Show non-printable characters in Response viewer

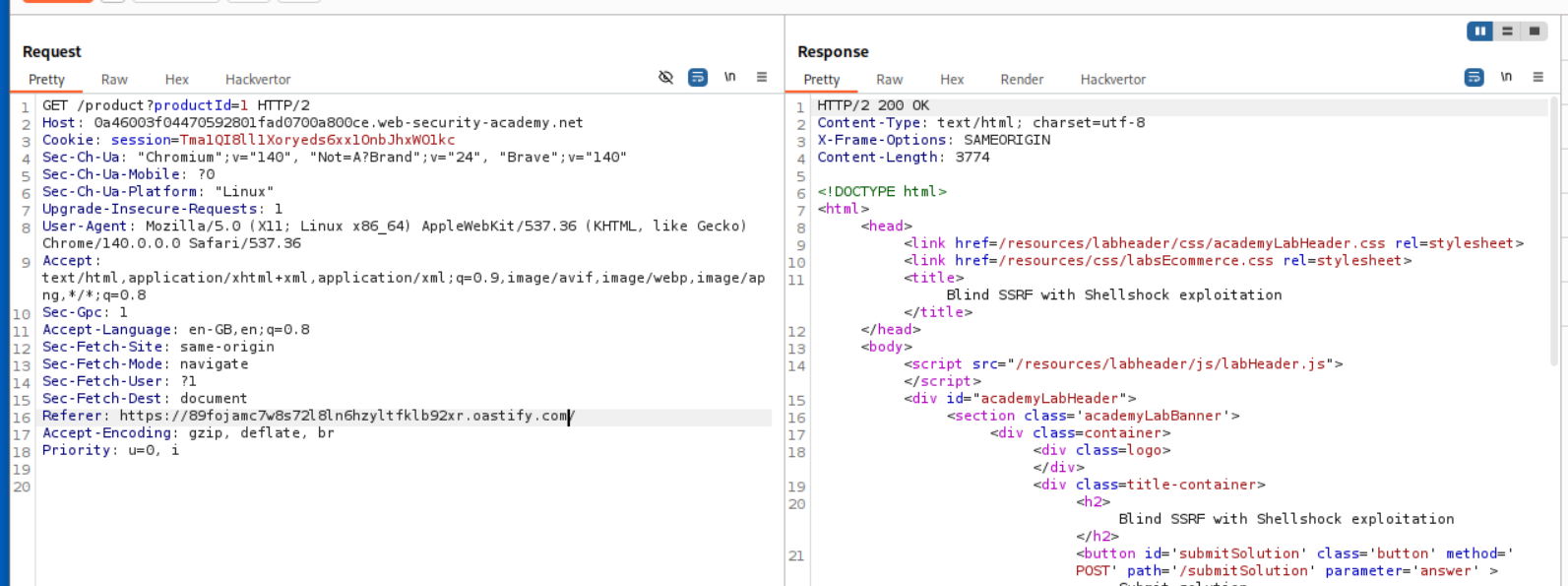coord(1506,77)
